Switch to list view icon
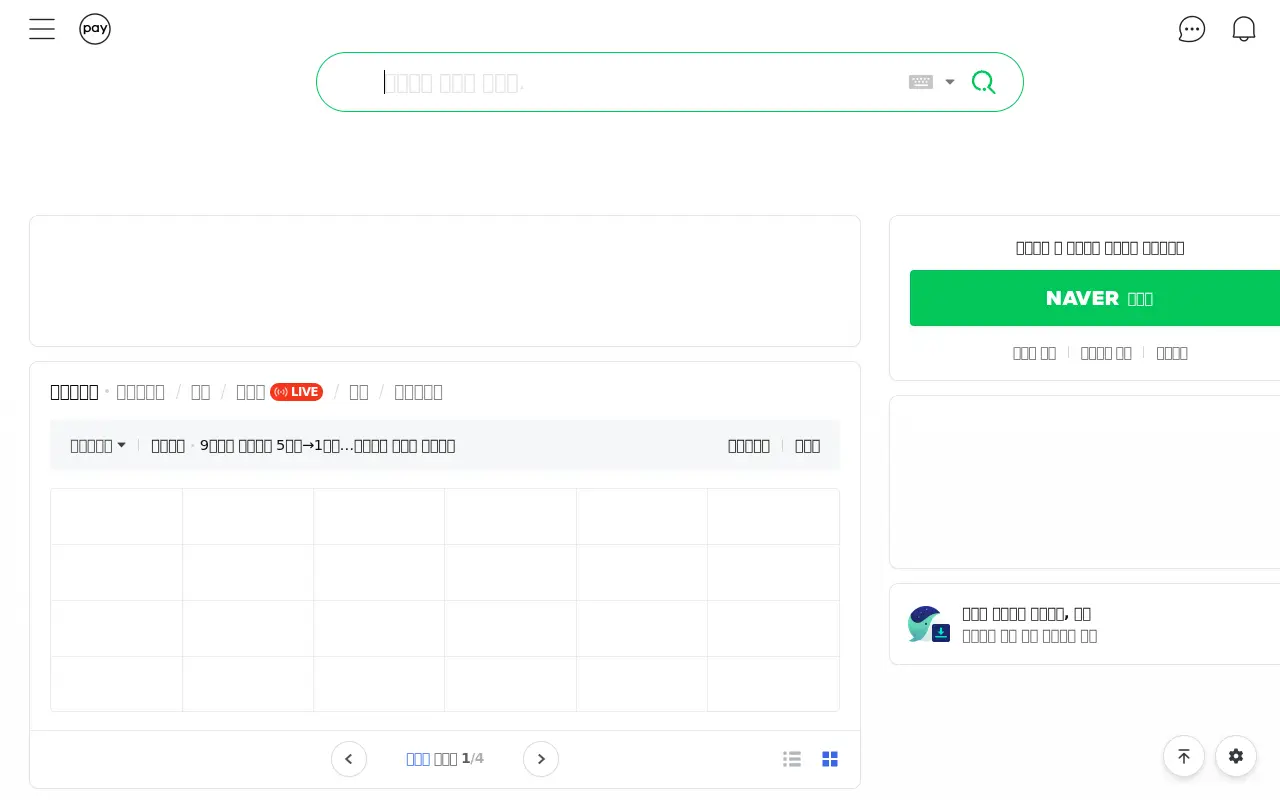Viewport: 1280px width, 800px height. (792, 759)
